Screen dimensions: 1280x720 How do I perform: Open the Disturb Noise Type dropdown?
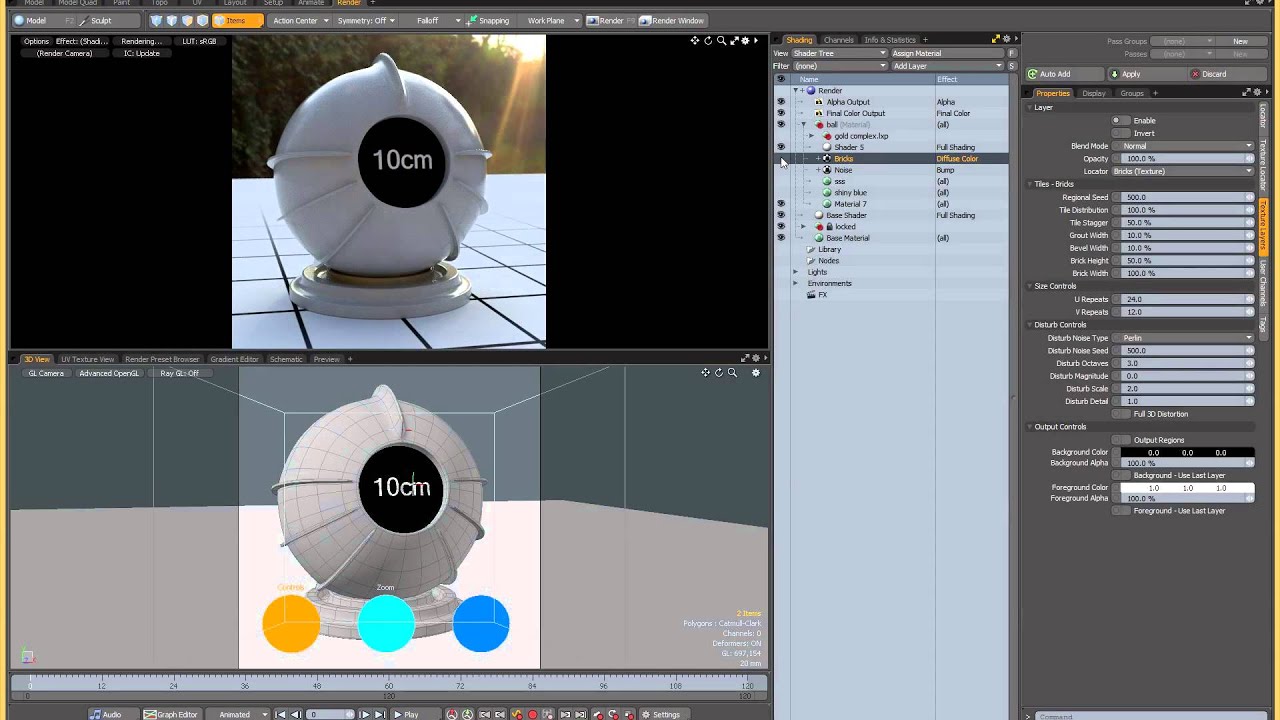click(x=1183, y=338)
